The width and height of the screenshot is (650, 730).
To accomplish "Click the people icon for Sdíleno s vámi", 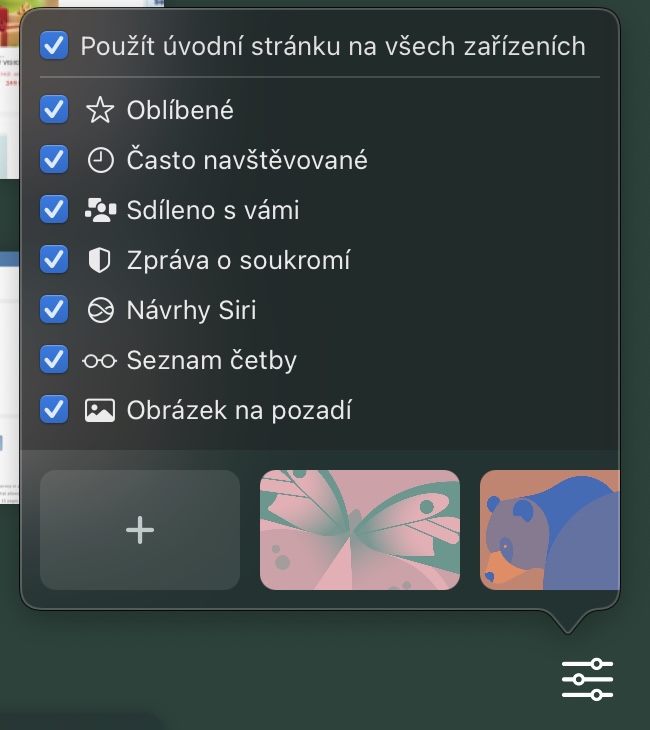I will [x=100, y=210].
